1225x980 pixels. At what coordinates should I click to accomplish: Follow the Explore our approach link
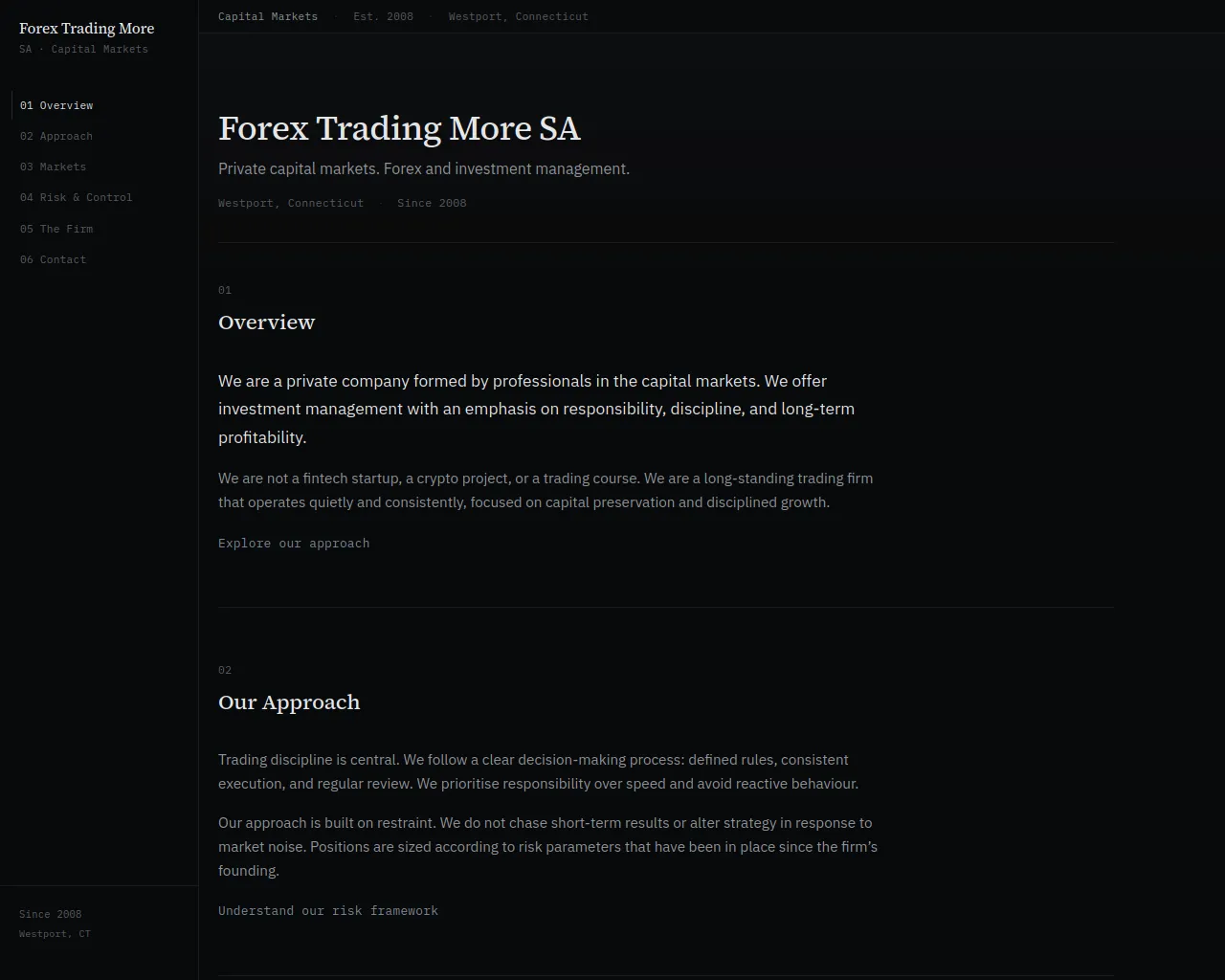click(x=294, y=544)
